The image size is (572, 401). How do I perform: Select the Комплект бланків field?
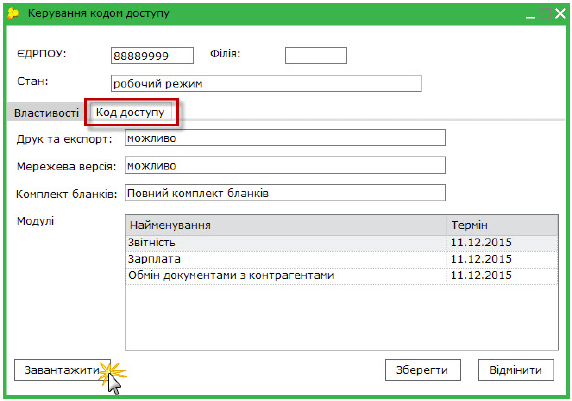coord(285,193)
